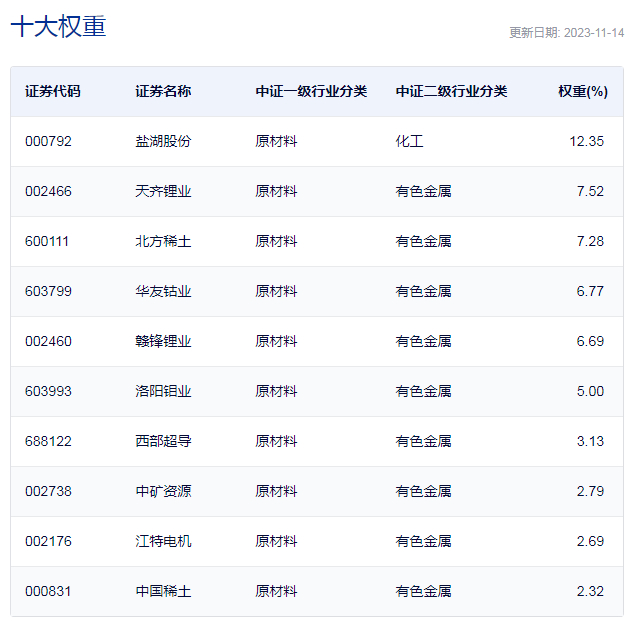The height and width of the screenshot is (622, 631).
Task: Open the 中国稀土 security name
Action: tap(163, 591)
